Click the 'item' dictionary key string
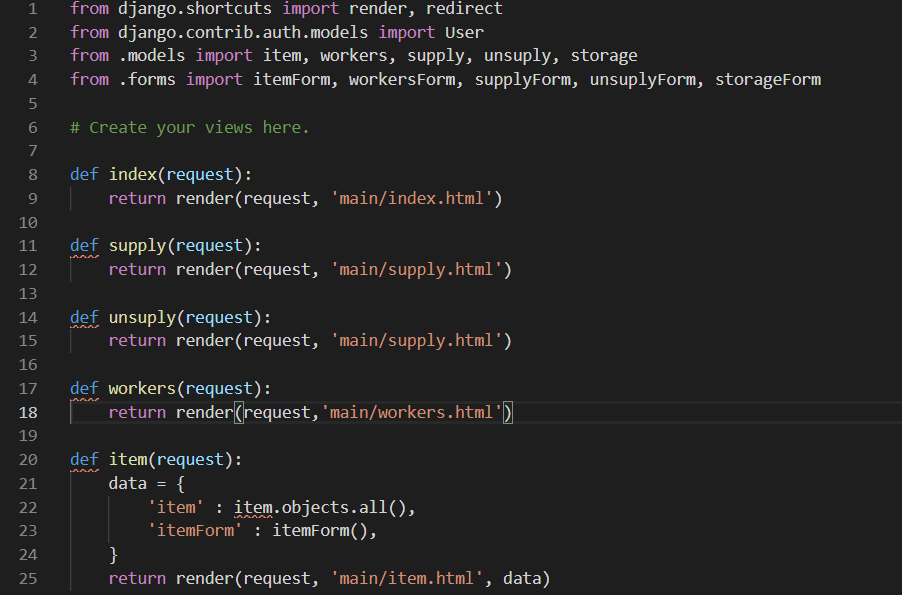The image size is (902, 595). pos(176,507)
